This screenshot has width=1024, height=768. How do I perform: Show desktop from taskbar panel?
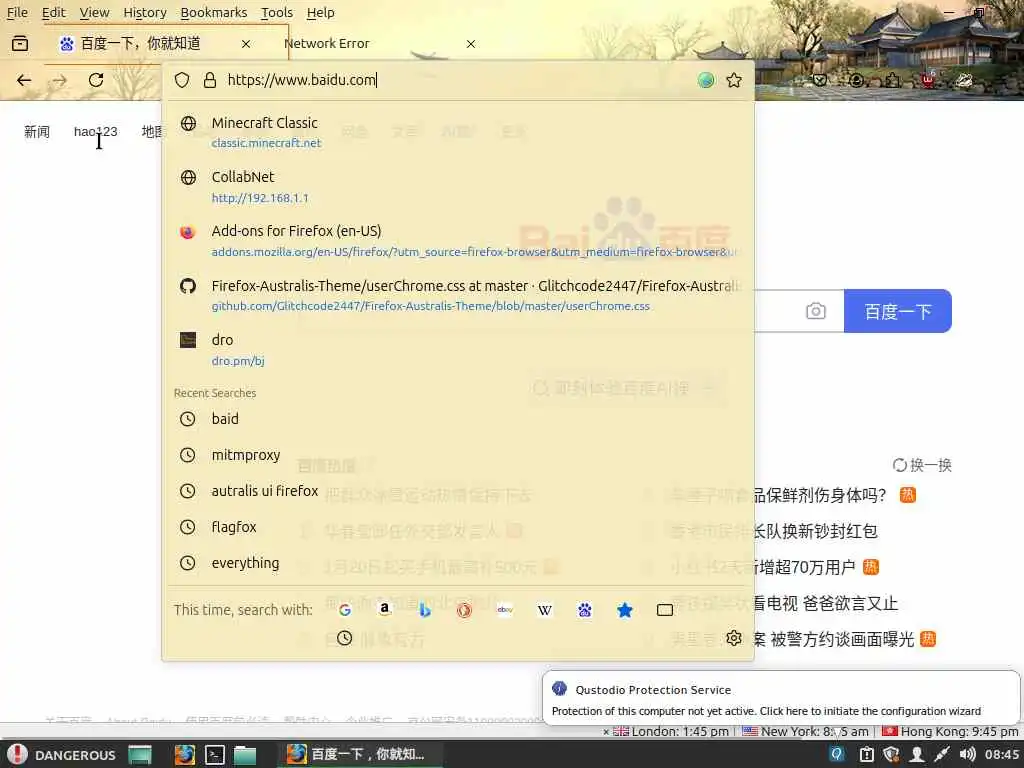tap(140, 755)
